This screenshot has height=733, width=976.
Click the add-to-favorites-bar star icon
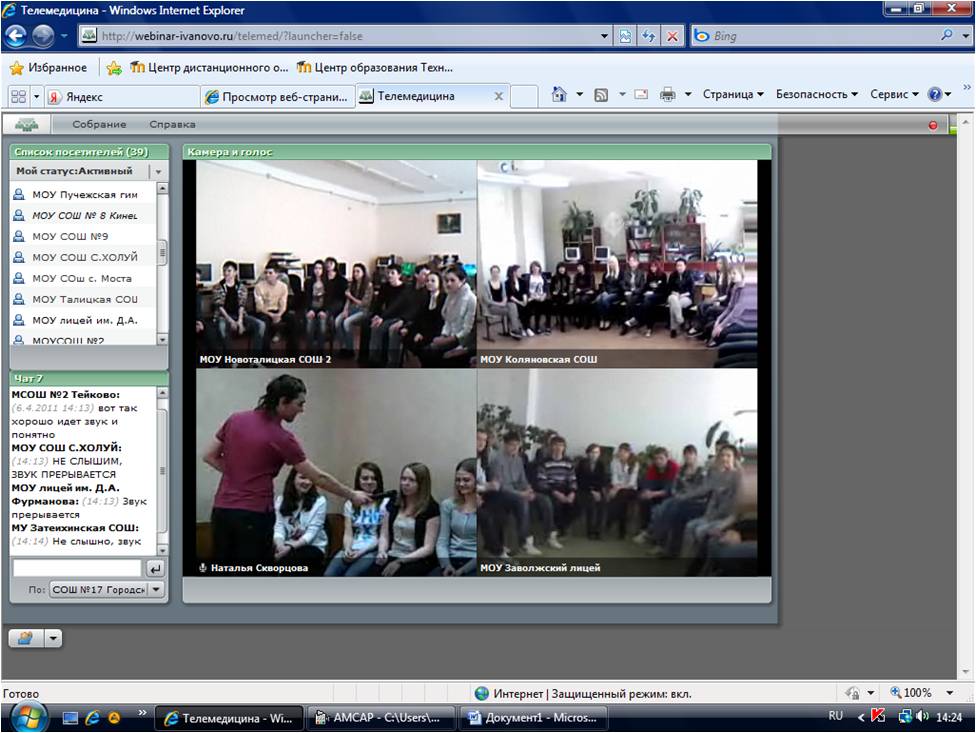pos(114,68)
